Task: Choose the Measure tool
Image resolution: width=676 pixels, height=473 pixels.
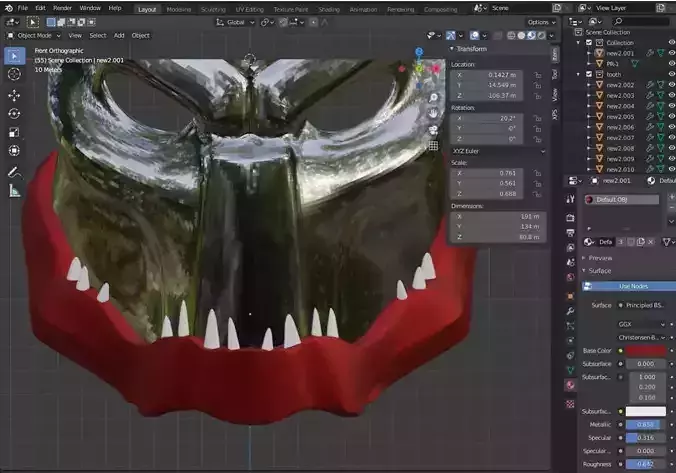Action: pos(14,191)
